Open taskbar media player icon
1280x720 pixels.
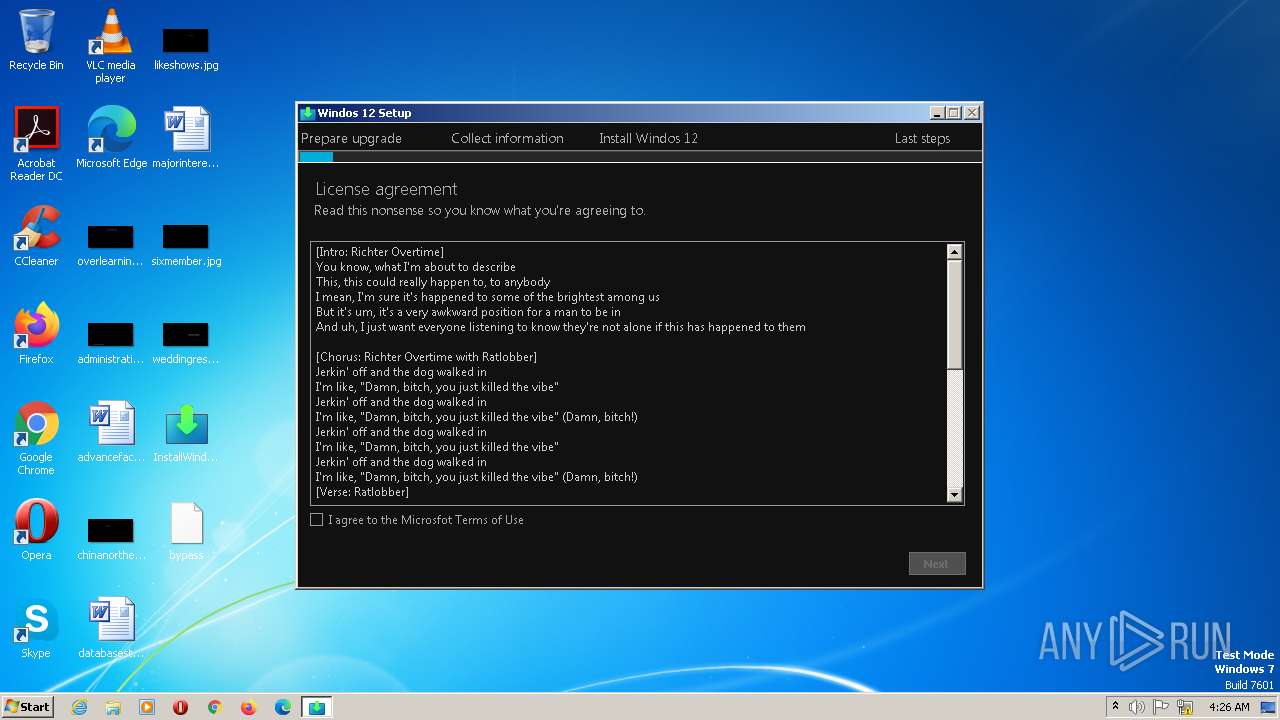[147, 707]
